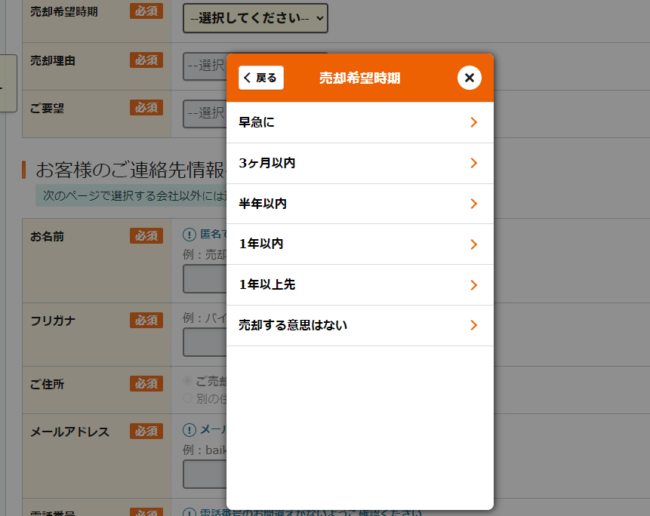Select the 早急に option
This screenshot has width=650, height=516.
360,122
